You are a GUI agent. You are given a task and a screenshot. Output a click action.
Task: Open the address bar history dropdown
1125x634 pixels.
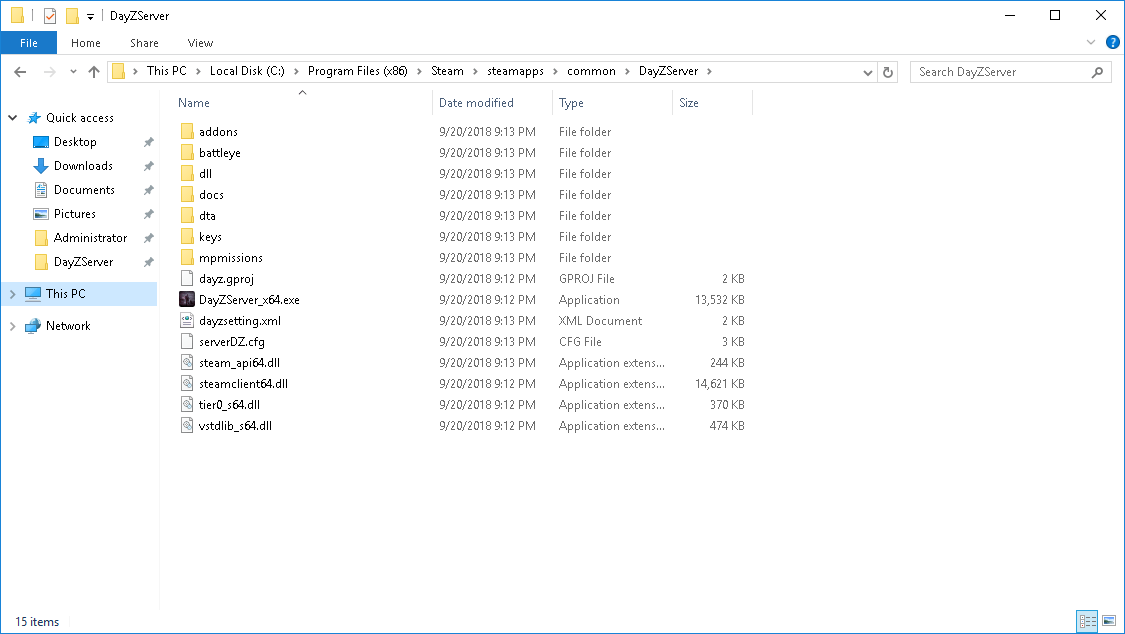(x=867, y=71)
